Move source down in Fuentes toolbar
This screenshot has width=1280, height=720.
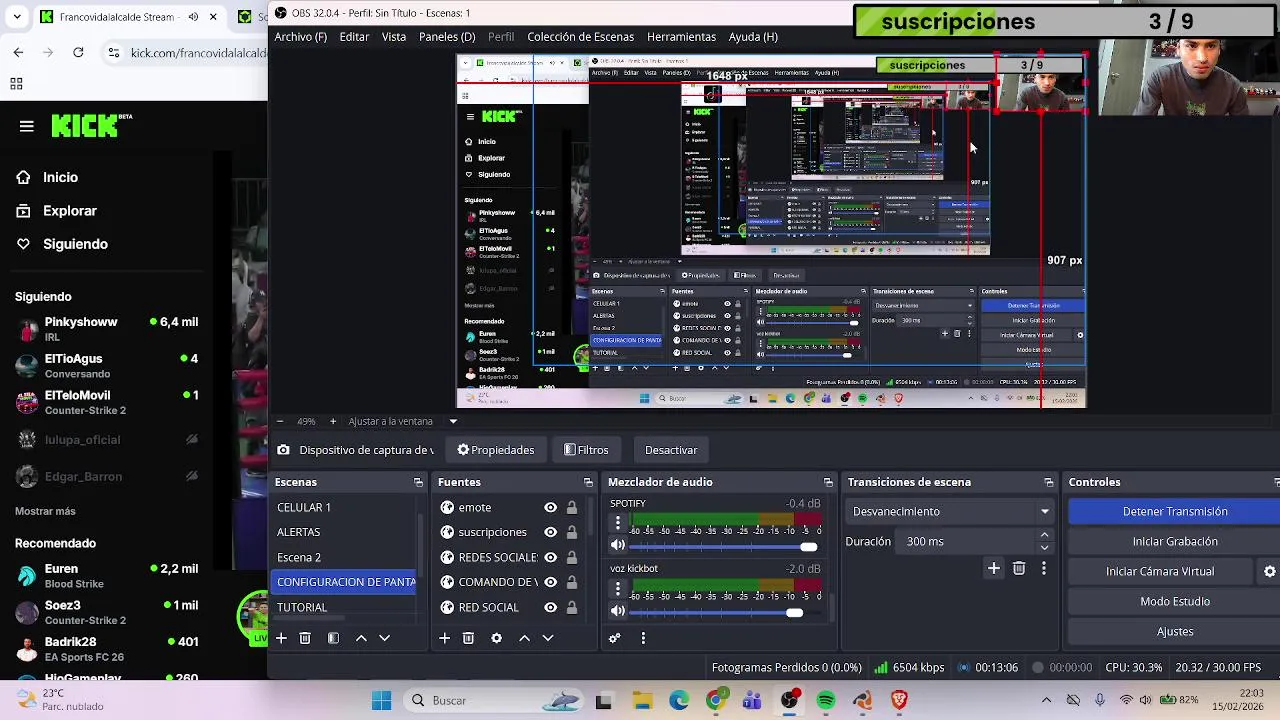(x=547, y=638)
